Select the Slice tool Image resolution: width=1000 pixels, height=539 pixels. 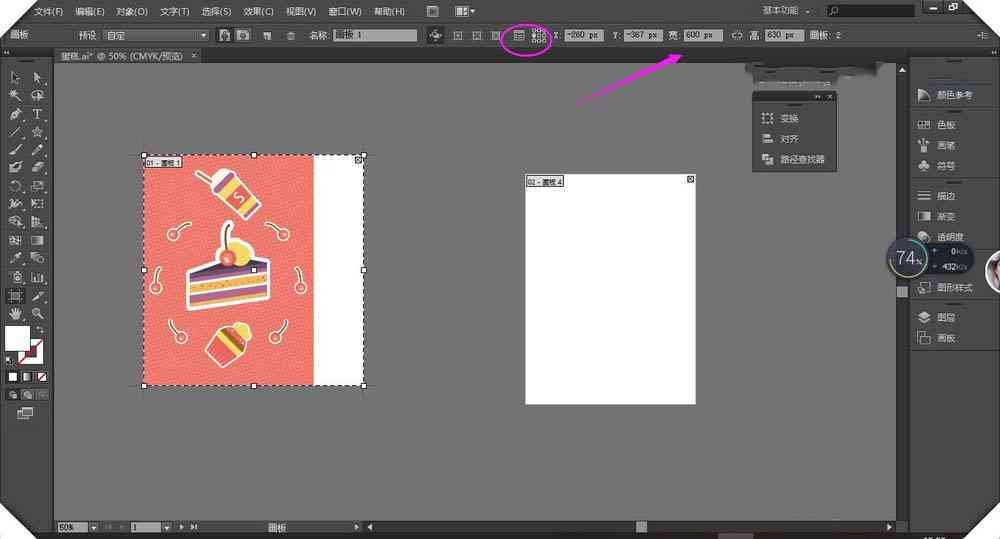38,296
